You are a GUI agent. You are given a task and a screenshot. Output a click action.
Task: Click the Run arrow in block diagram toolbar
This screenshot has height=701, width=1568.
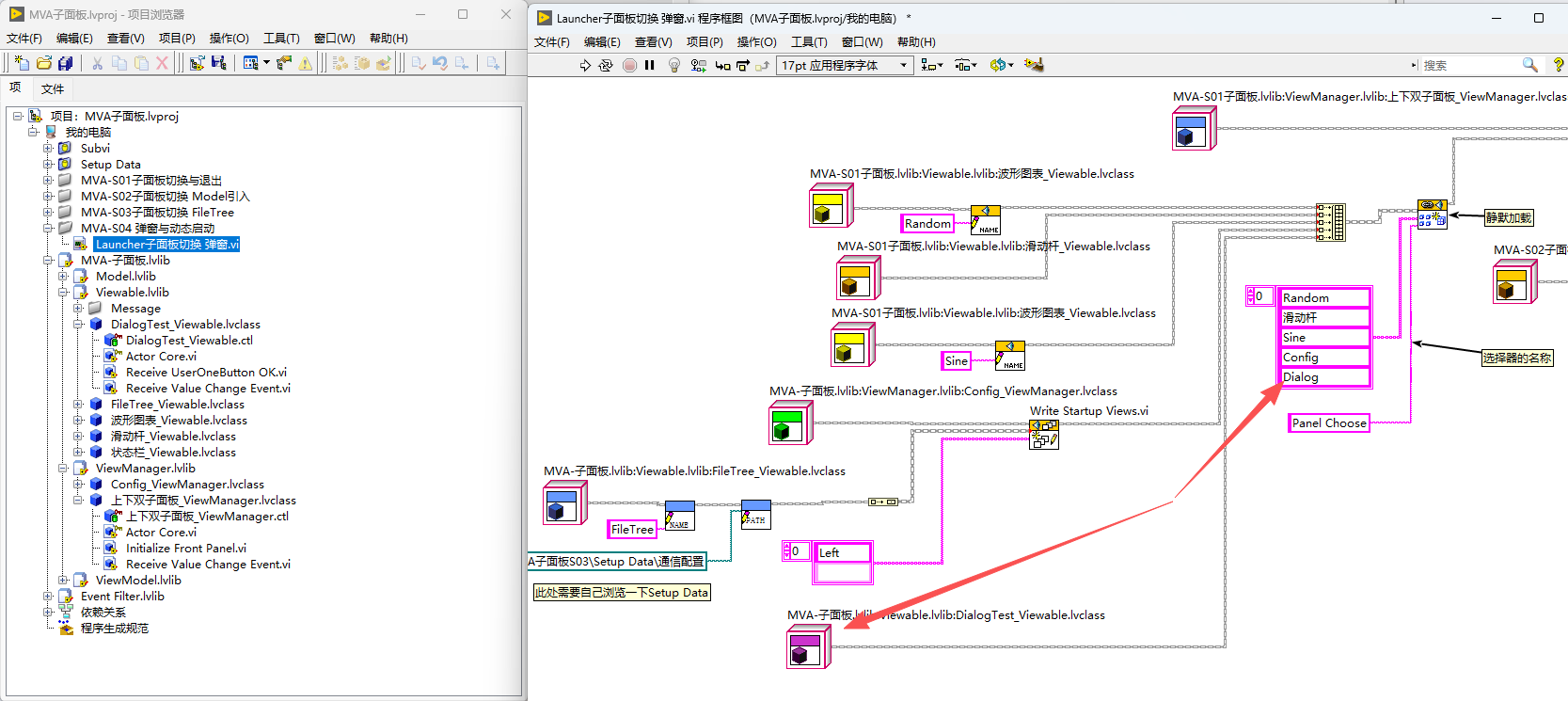tap(585, 65)
